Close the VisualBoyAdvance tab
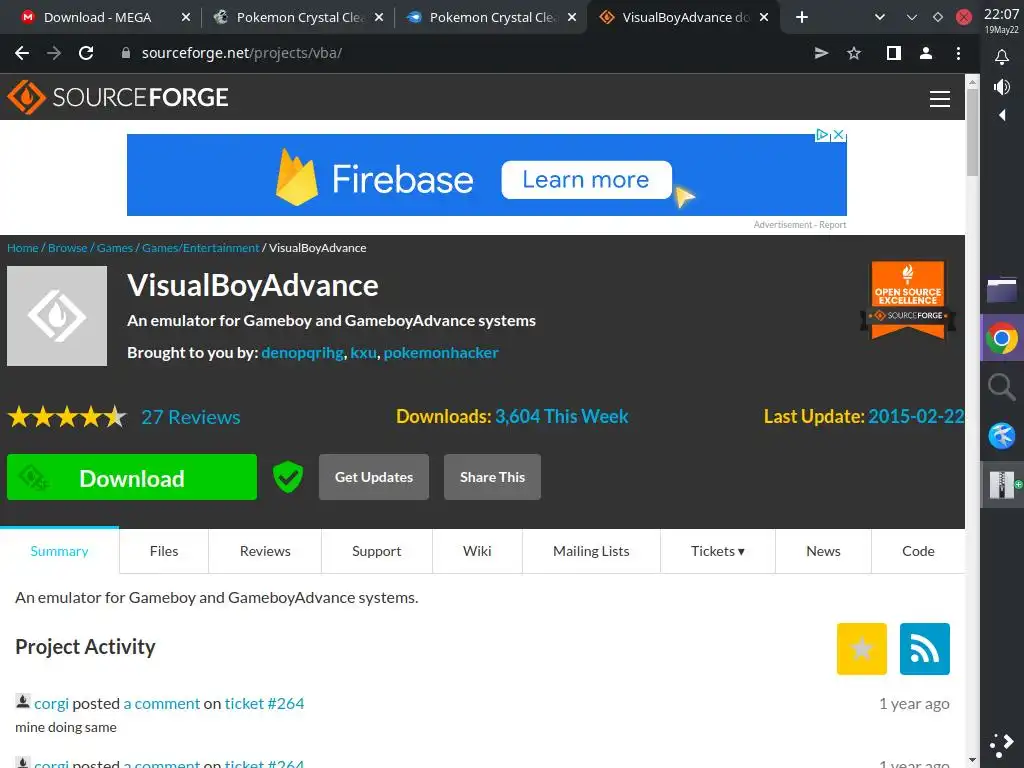 click(764, 18)
